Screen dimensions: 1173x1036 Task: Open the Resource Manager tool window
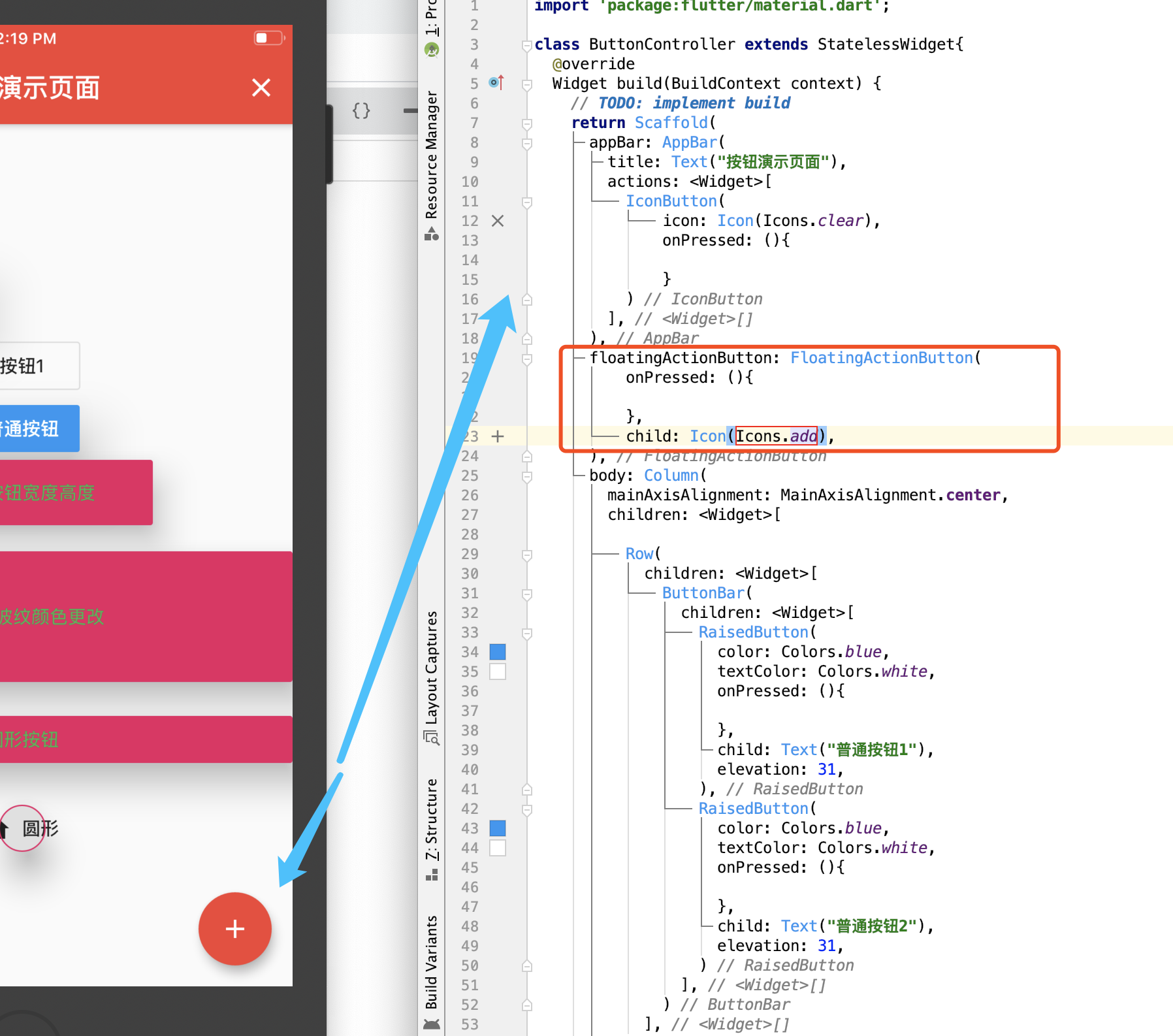click(x=432, y=165)
